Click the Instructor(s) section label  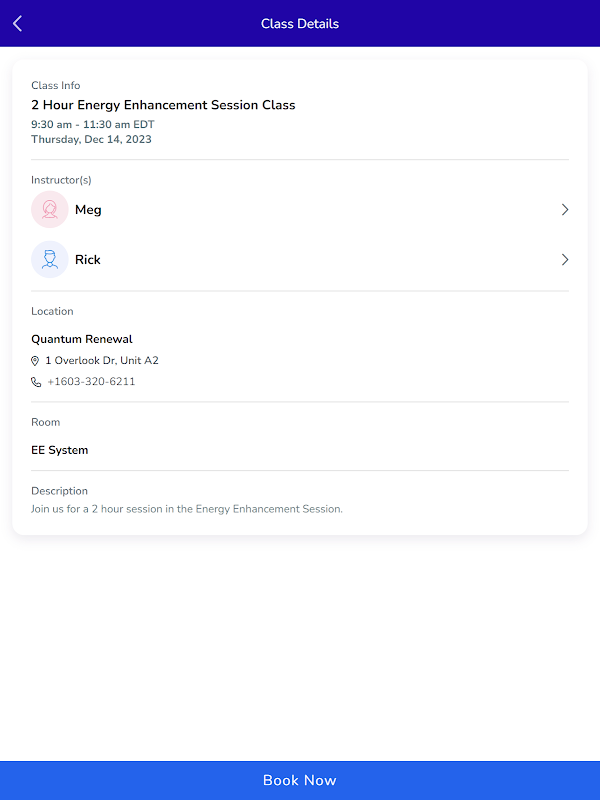pyautogui.click(x=61, y=180)
